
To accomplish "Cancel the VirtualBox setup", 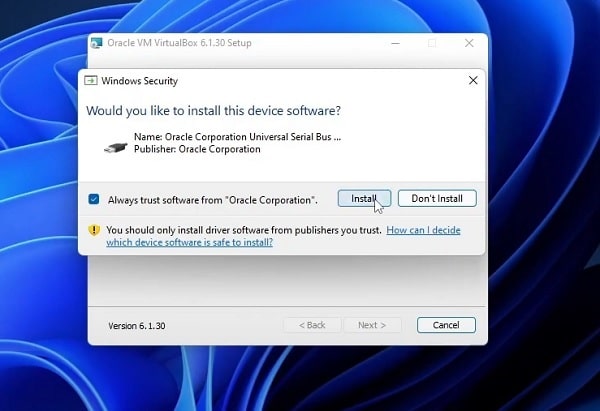I will pos(446,325).
